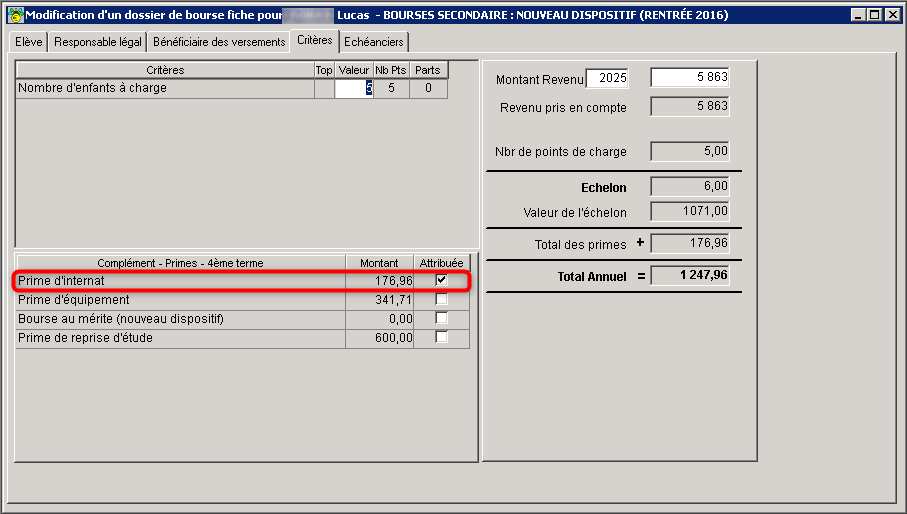Click the Top cell of the criteria row
Image resolution: width=907 pixels, height=514 pixels.
pyautogui.click(x=324, y=88)
